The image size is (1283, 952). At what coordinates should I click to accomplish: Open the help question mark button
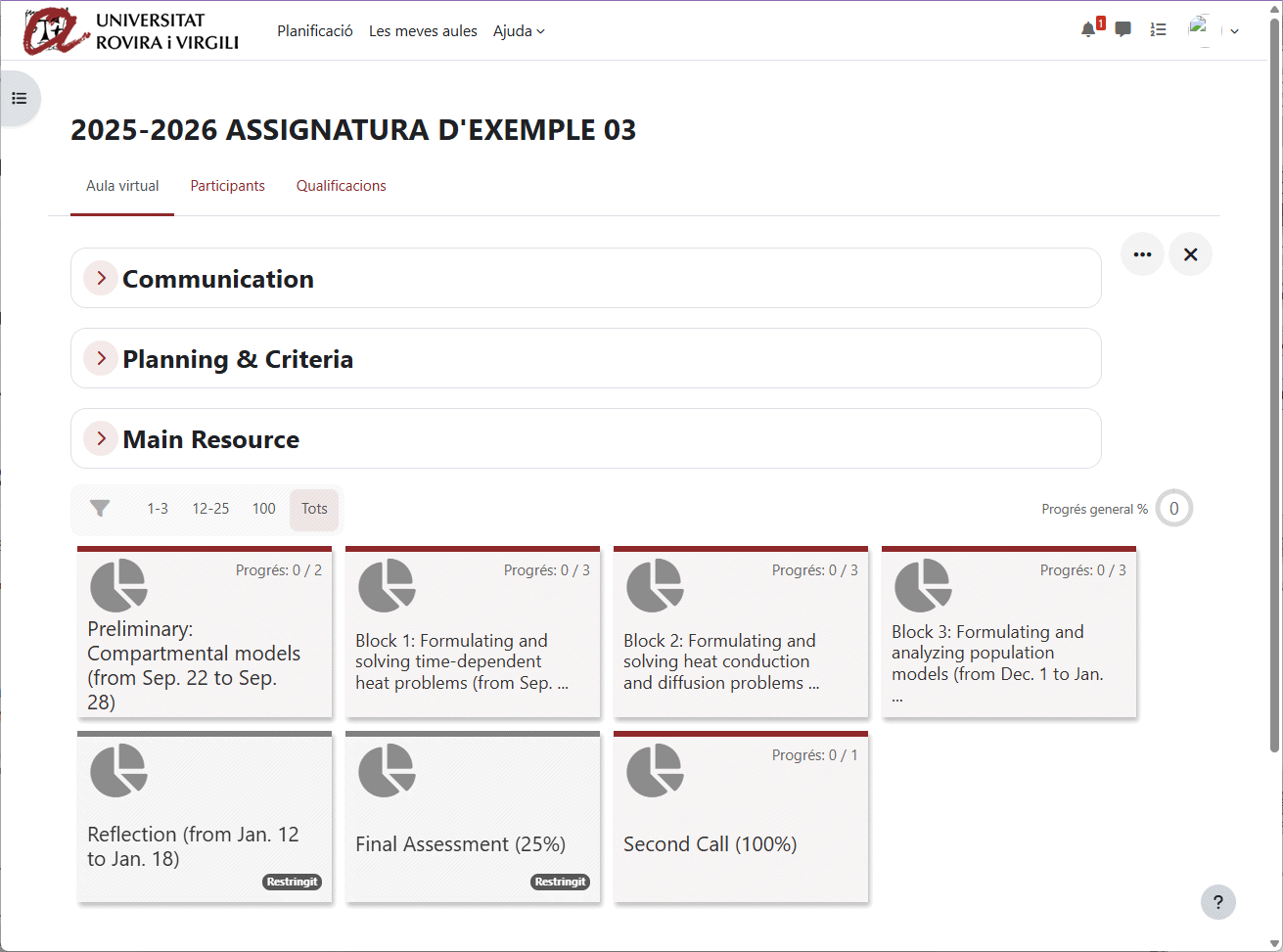click(x=1217, y=902)
